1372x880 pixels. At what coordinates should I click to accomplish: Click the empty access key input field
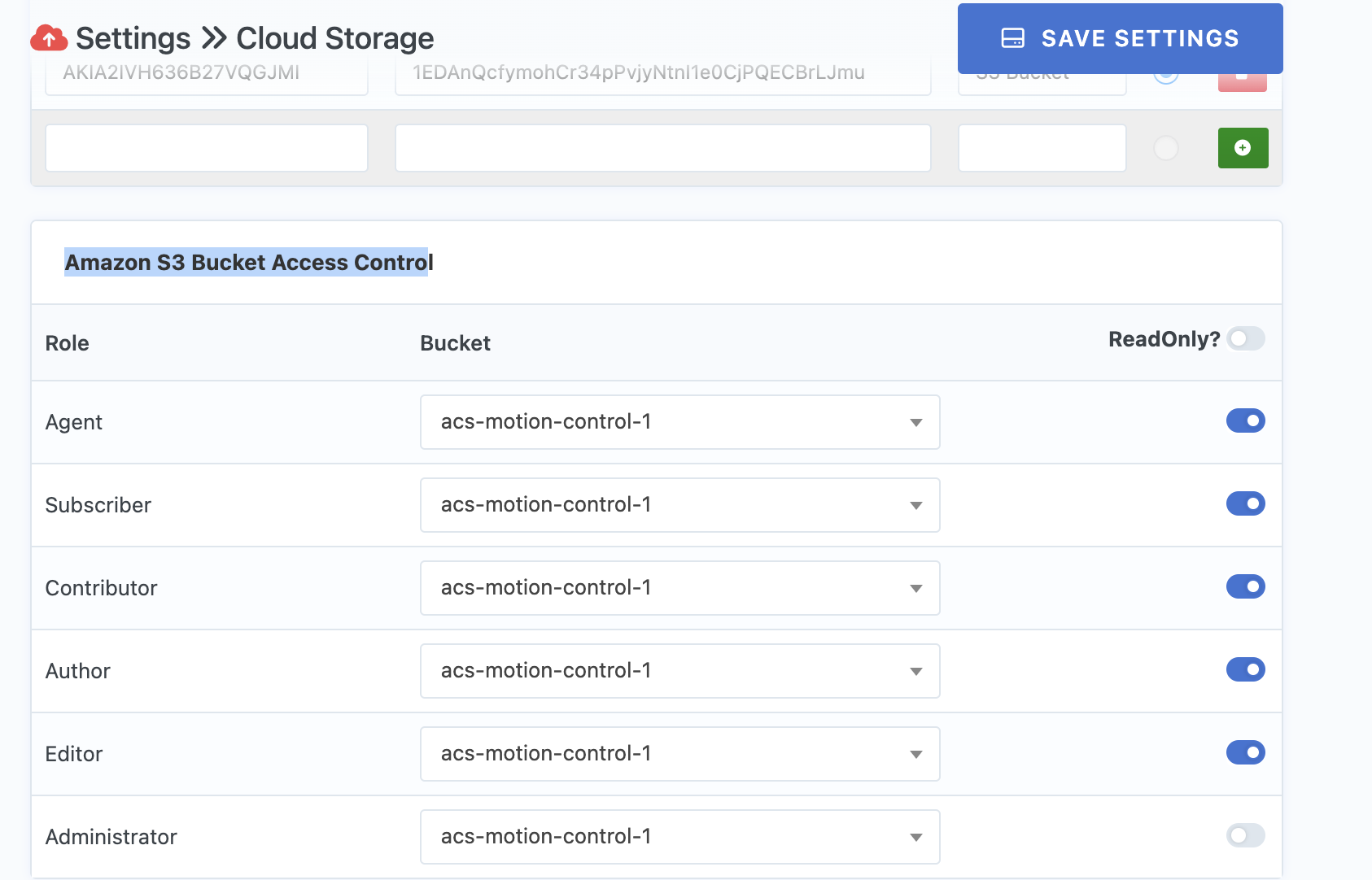pyautogui.click(x=207, y=148)
